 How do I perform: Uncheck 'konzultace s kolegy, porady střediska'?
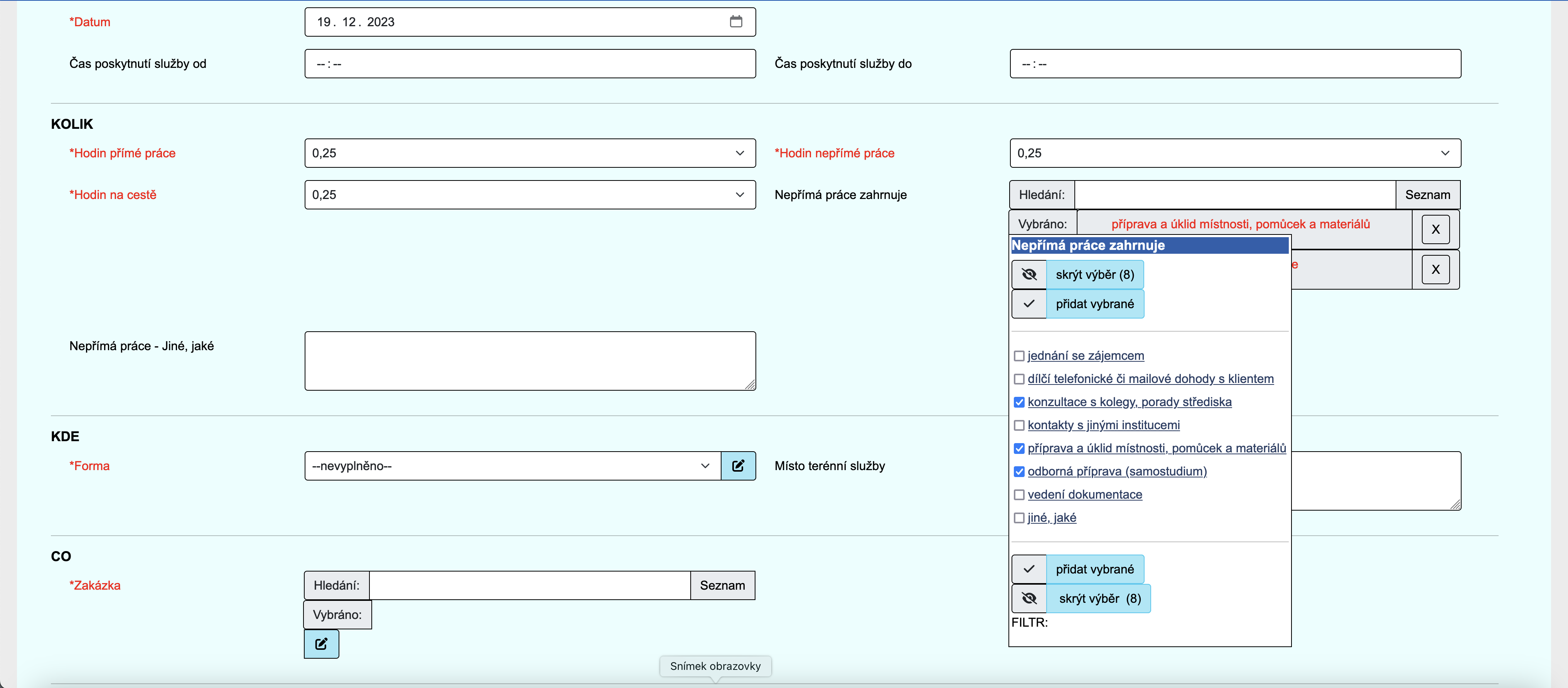click(x=1019, y=403)
